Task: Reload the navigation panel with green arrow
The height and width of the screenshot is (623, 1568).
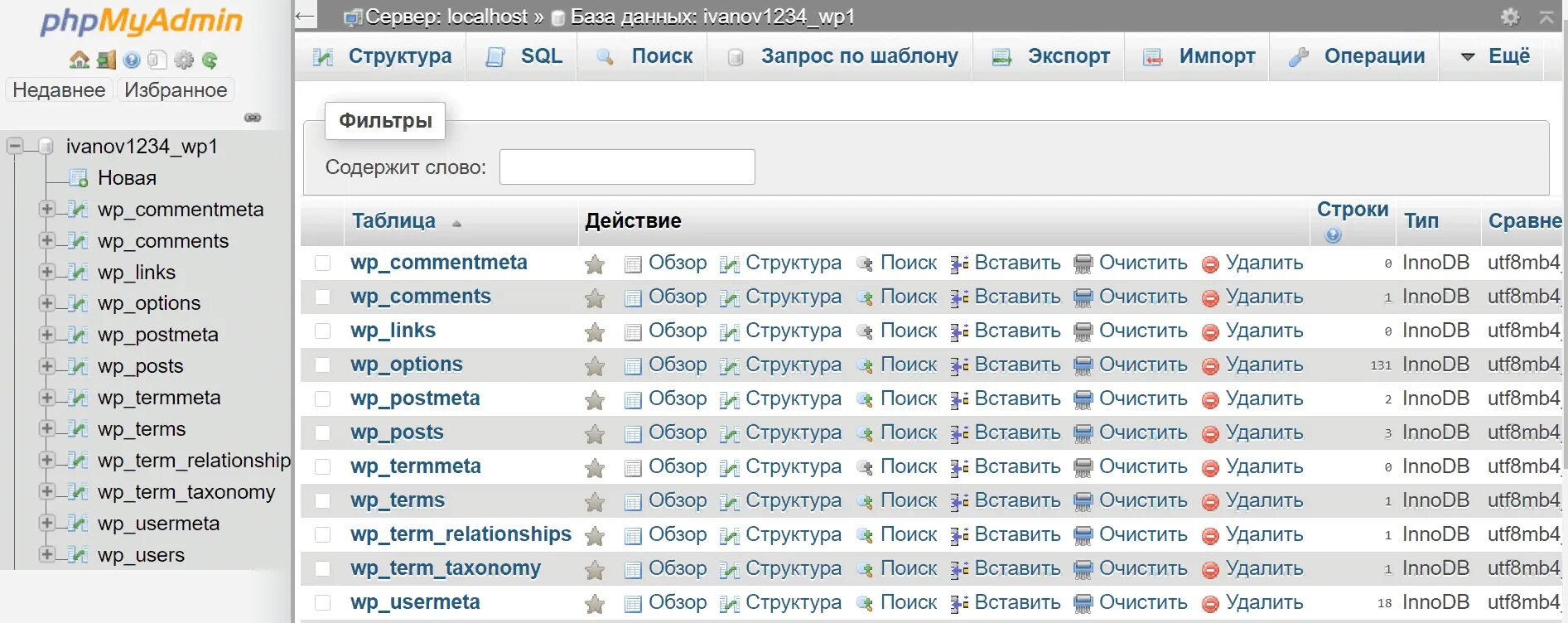Action: (210, 60)
